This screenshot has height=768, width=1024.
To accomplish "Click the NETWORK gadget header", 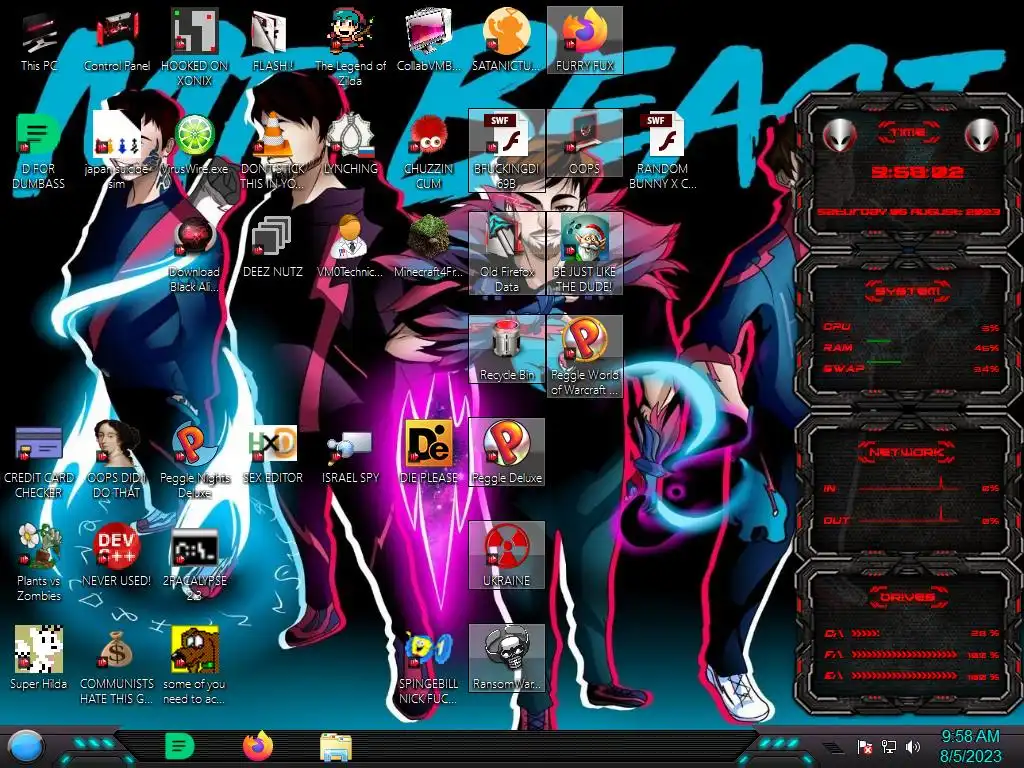I will click(908, 452).
